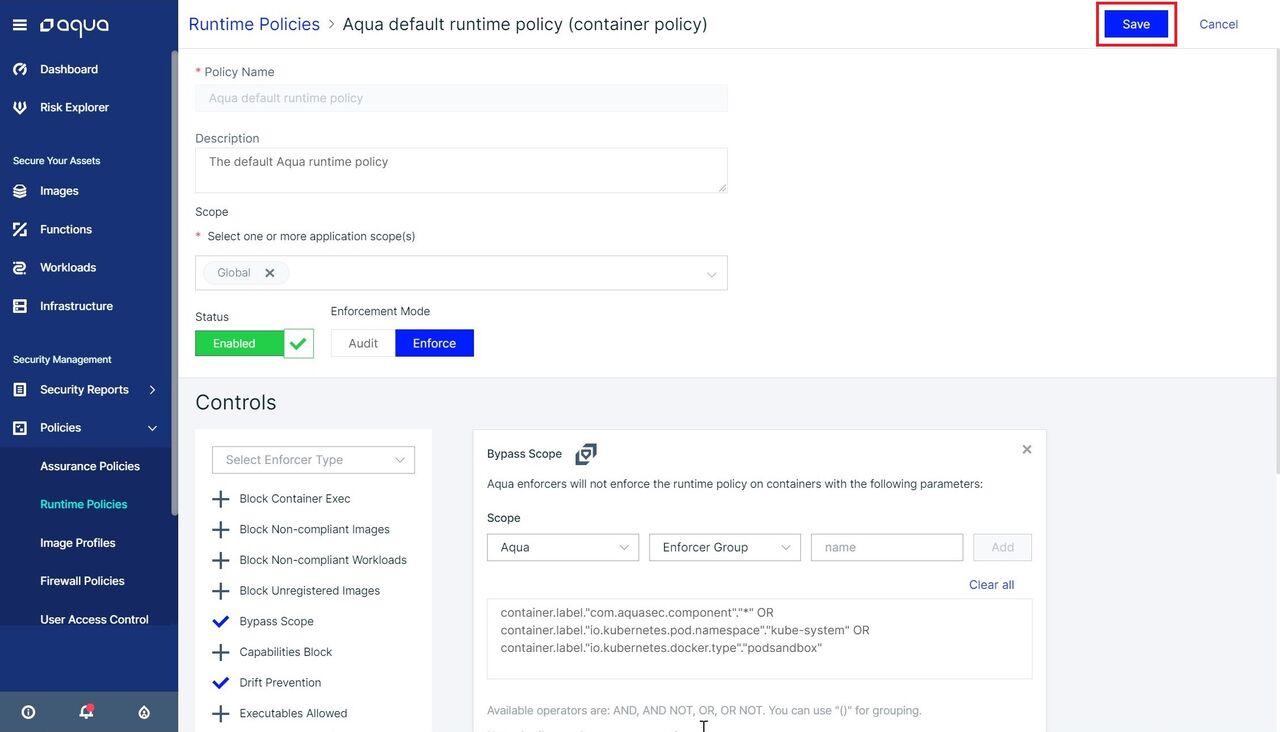The height and width of the screenshot is (732, 1280).
Task: Open the Aqua scope dropdown
Action: click(x=563, y=547)
